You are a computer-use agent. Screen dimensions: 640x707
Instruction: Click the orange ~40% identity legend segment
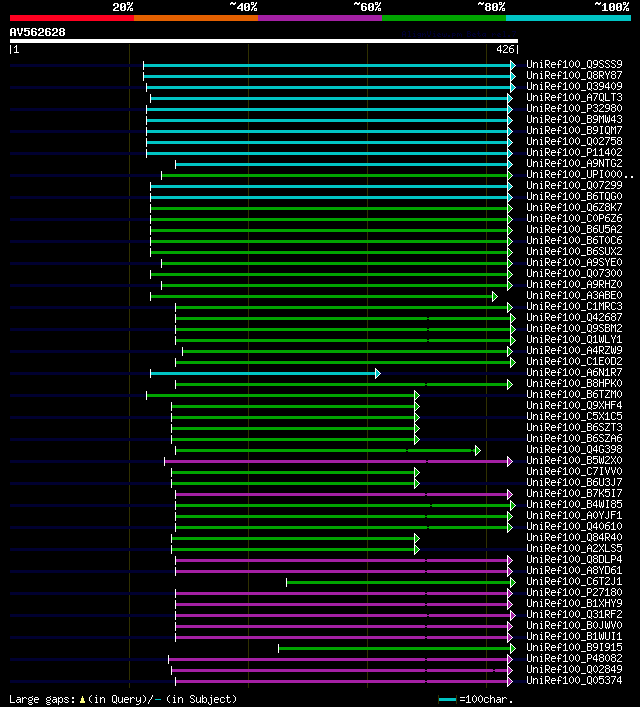196,18
